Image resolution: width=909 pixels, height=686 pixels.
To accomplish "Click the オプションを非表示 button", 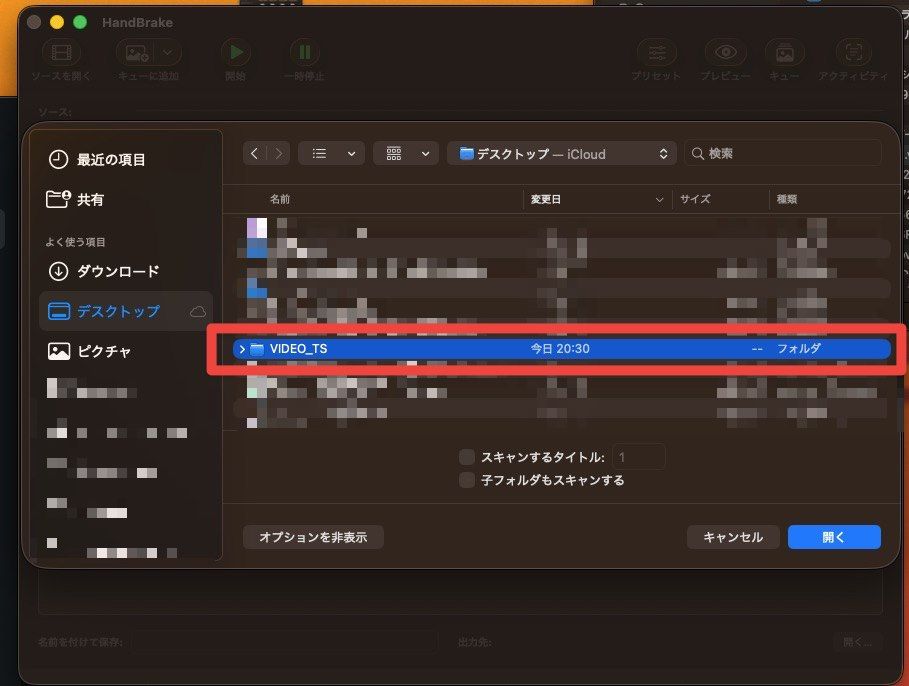I will [313, 537].
